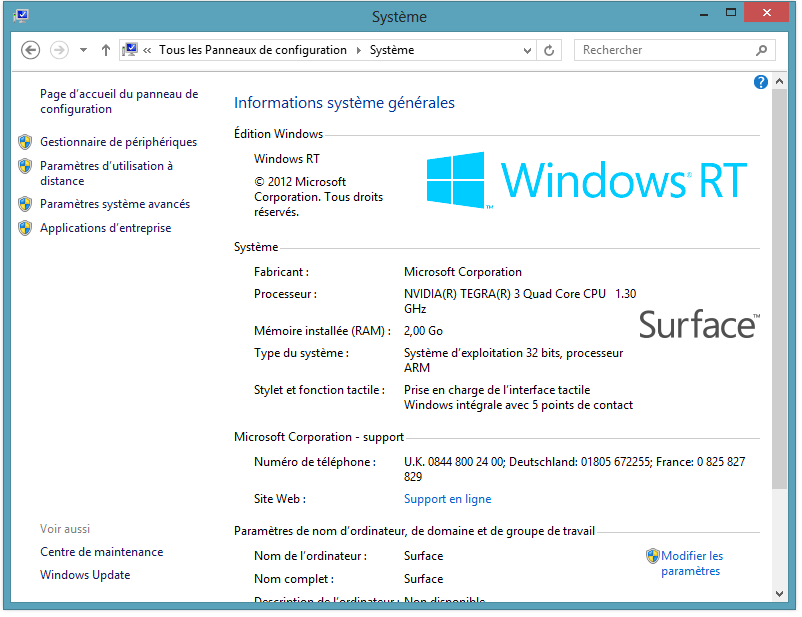Open the recent locations dropdown arrow
This screenshot has width=802, height=617.
(x=83, y=50)
